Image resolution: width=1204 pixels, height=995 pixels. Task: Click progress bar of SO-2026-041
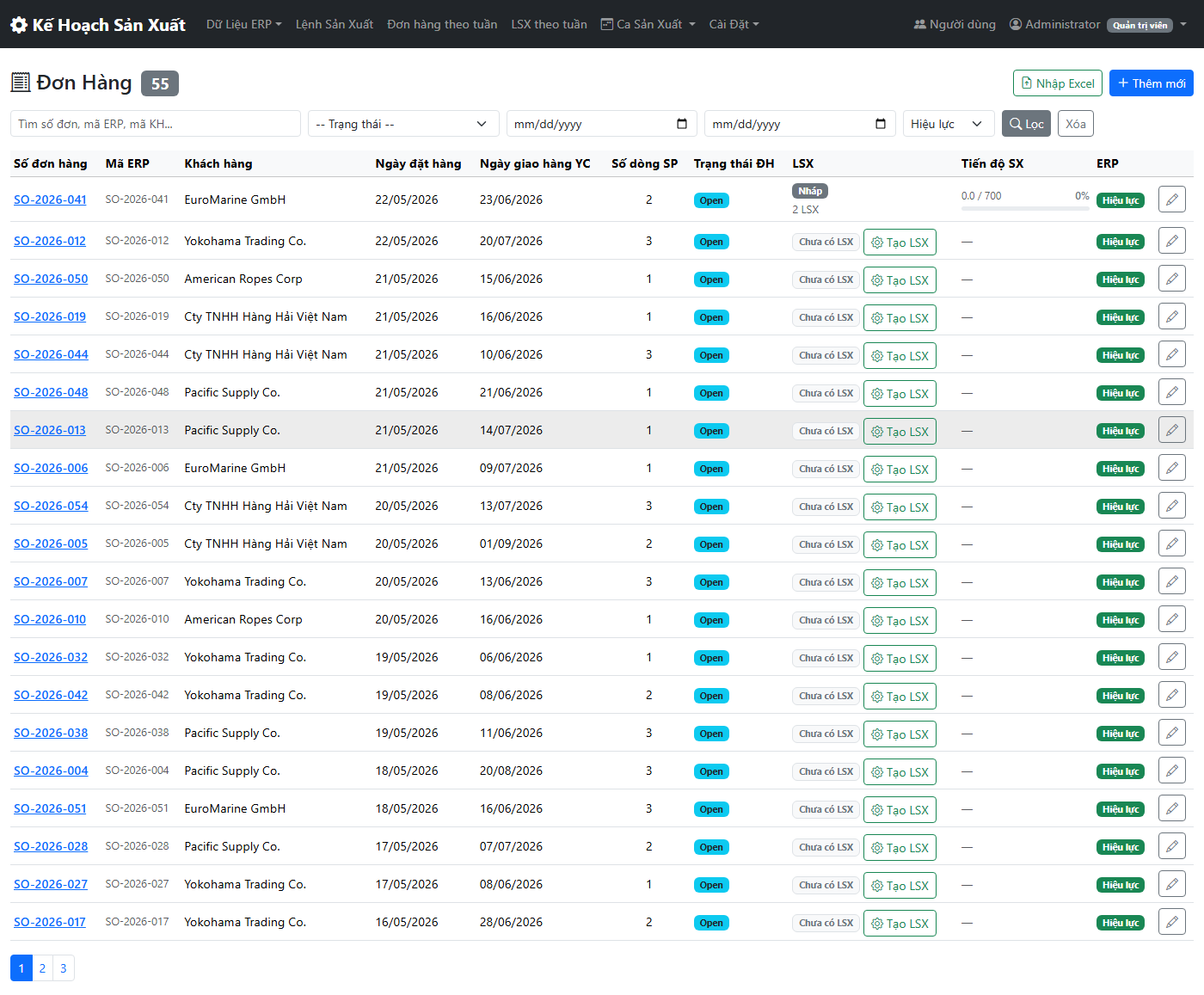[1025, 207]
